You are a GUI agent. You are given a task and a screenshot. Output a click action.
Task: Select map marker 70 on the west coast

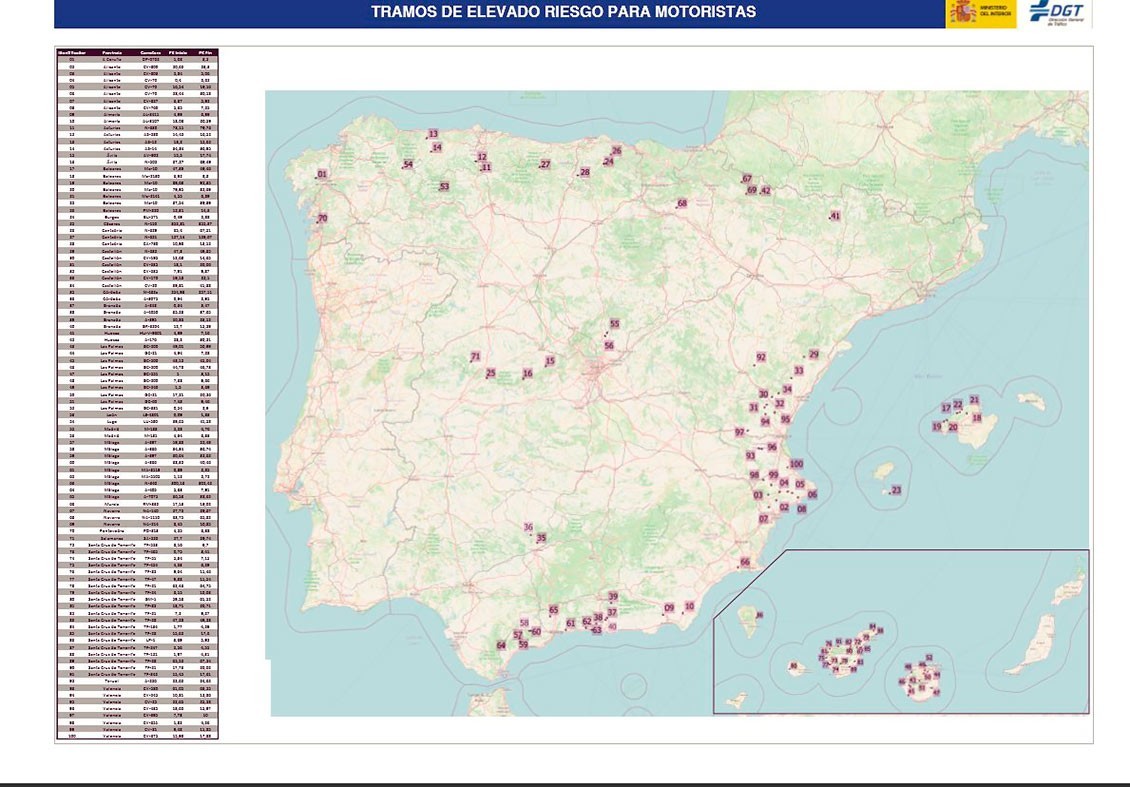pos(323,218)
